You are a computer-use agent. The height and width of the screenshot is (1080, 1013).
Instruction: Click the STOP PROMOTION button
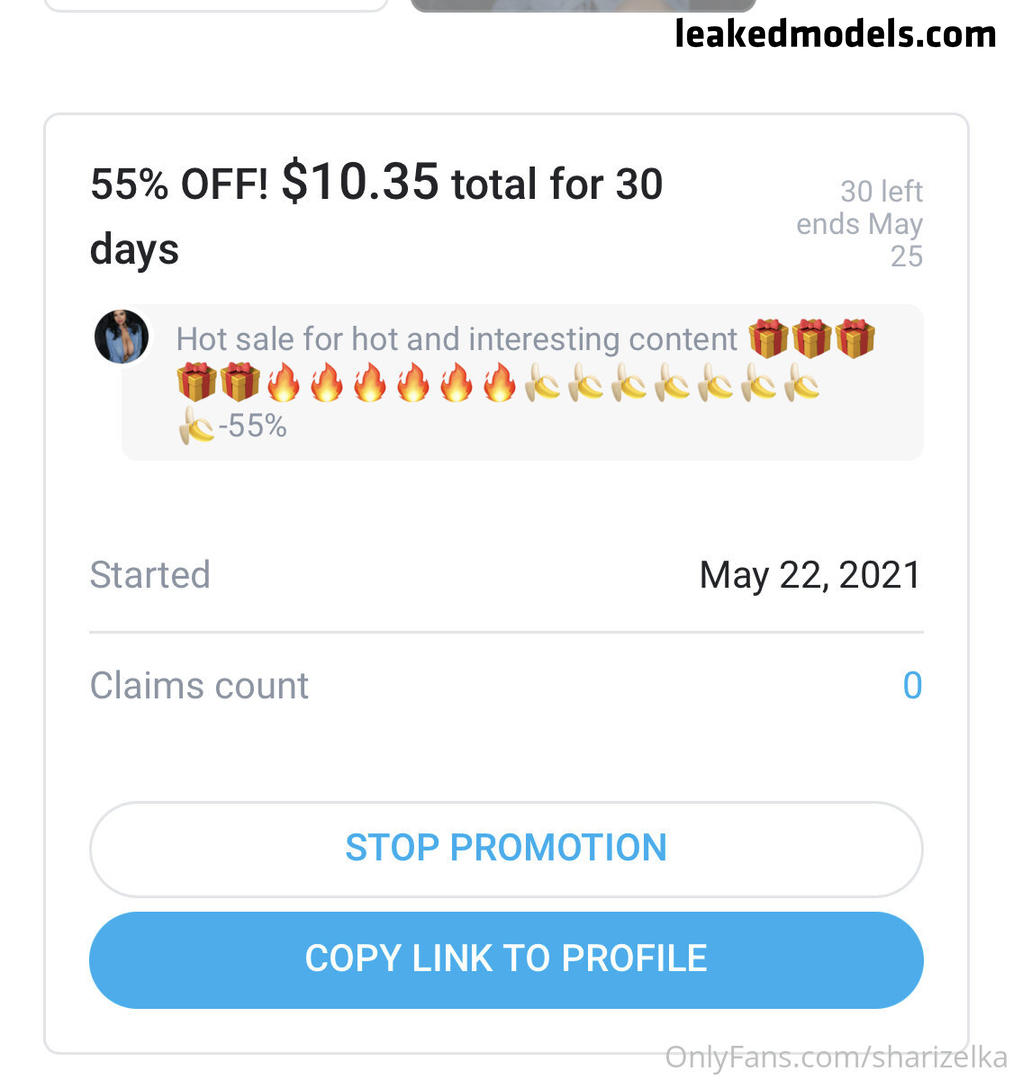coord(506,848)
